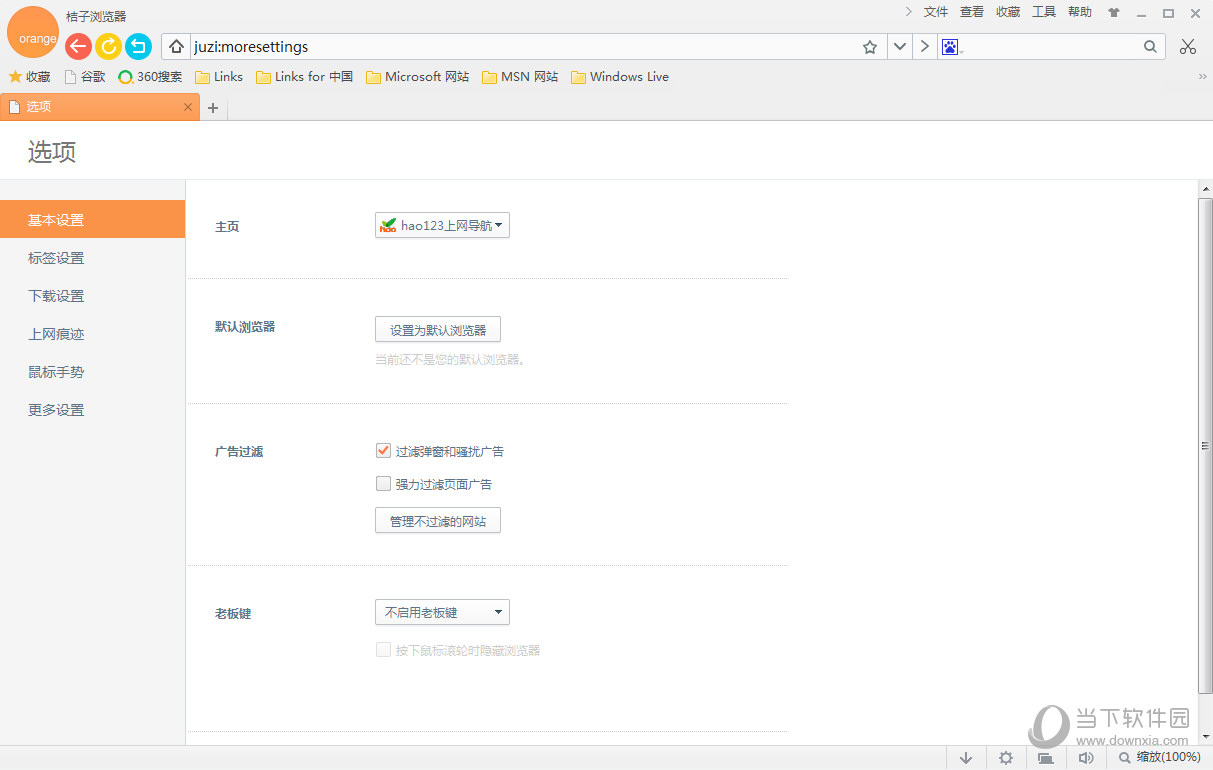Bookmark page with the star icon
Image resolution: width=1213 pixels, height=770 pixels.
(x=870, y=47)
